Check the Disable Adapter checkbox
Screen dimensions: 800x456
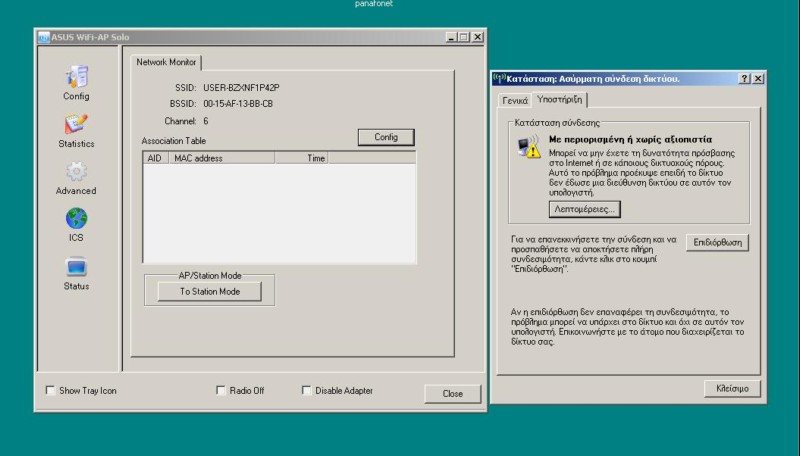pyautogui.click(x=306, y=390)
